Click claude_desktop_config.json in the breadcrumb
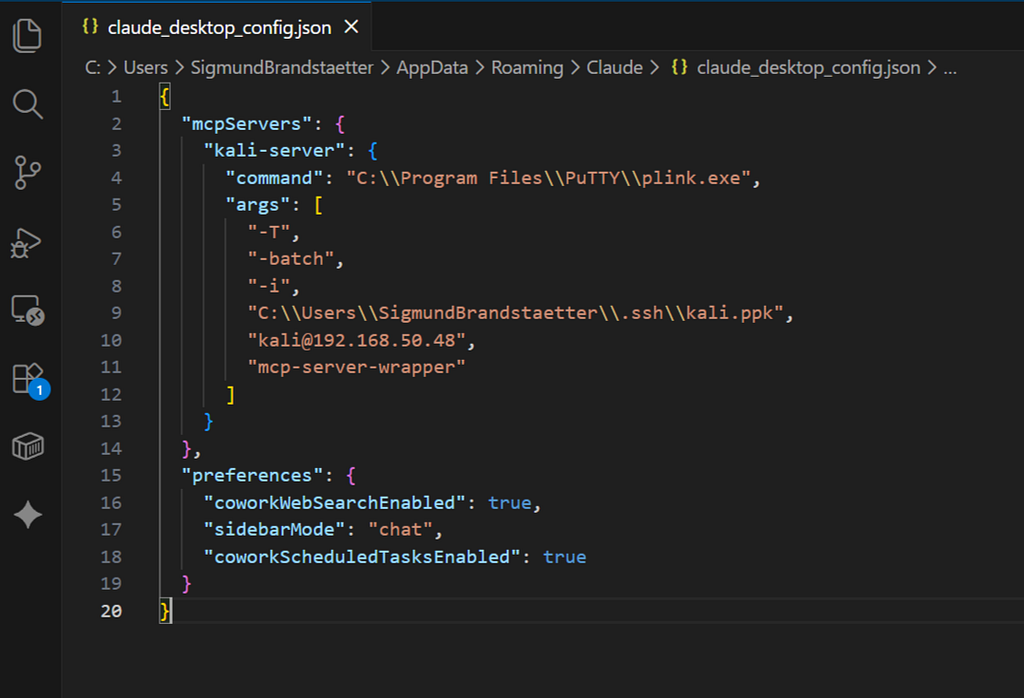1024x698 pixels. (x=808, y=67)
